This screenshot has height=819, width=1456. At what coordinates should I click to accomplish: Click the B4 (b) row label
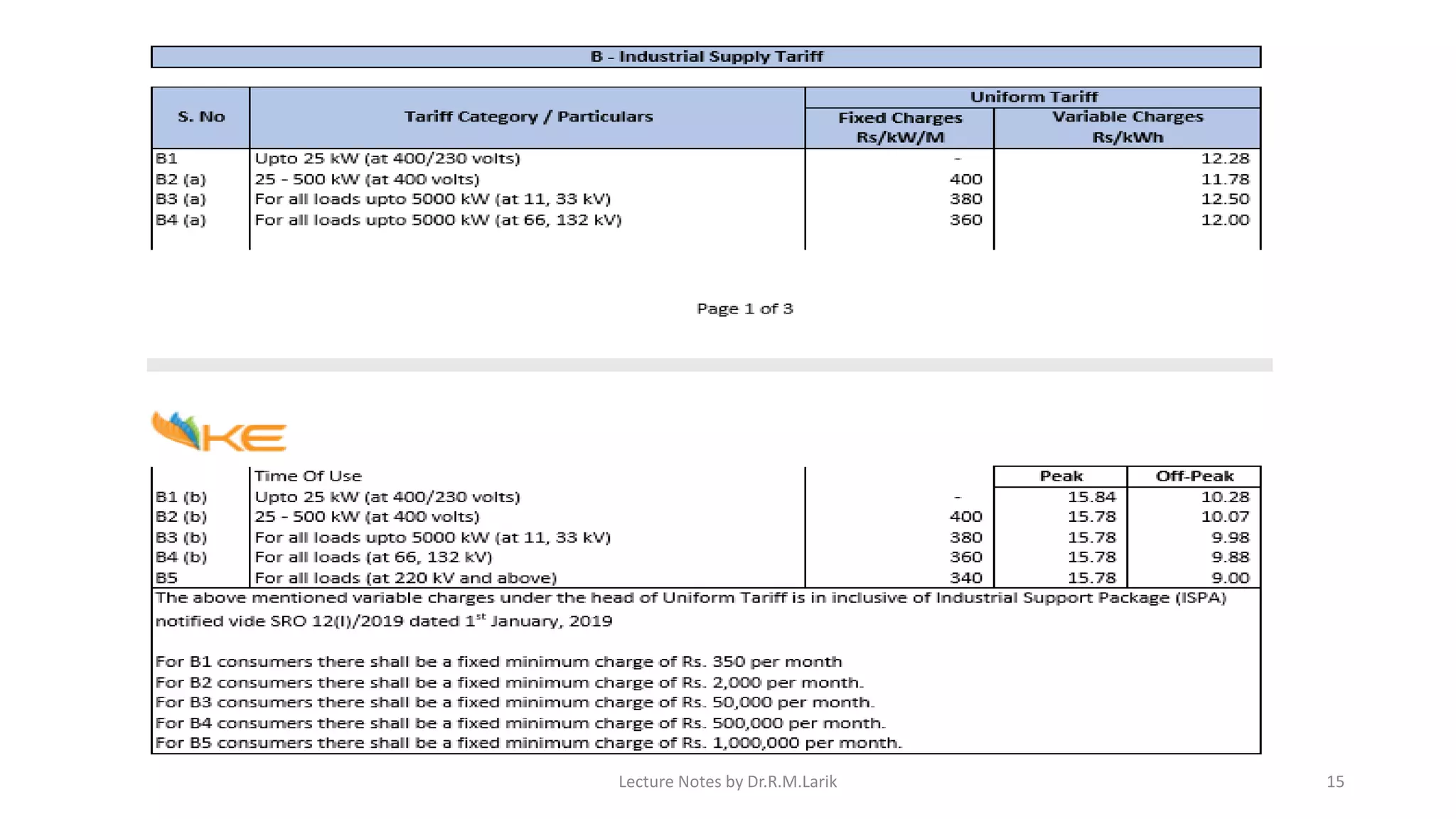181,557
